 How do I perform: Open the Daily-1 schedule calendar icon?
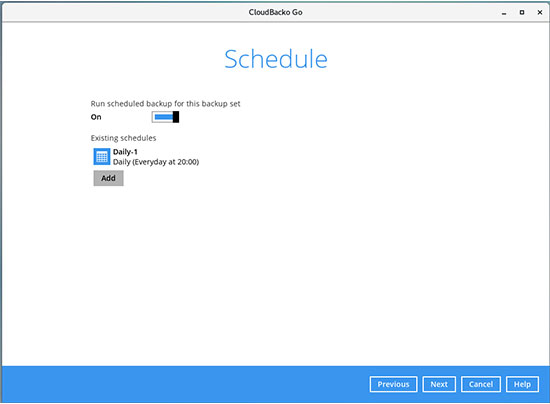[x=102, y=156]
